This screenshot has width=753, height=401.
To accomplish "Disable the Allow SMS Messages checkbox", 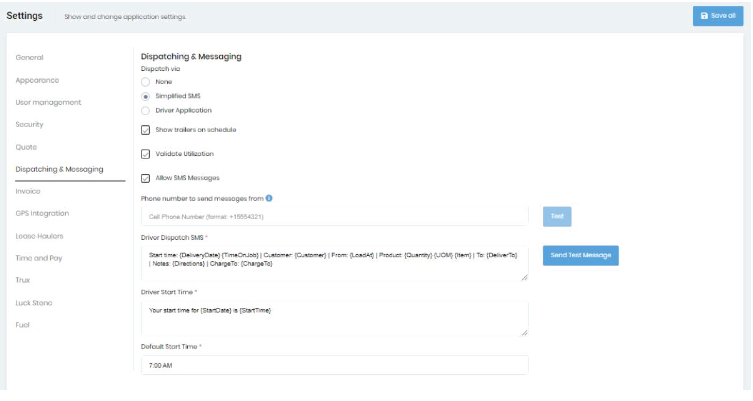I will (x=146, y=178).
